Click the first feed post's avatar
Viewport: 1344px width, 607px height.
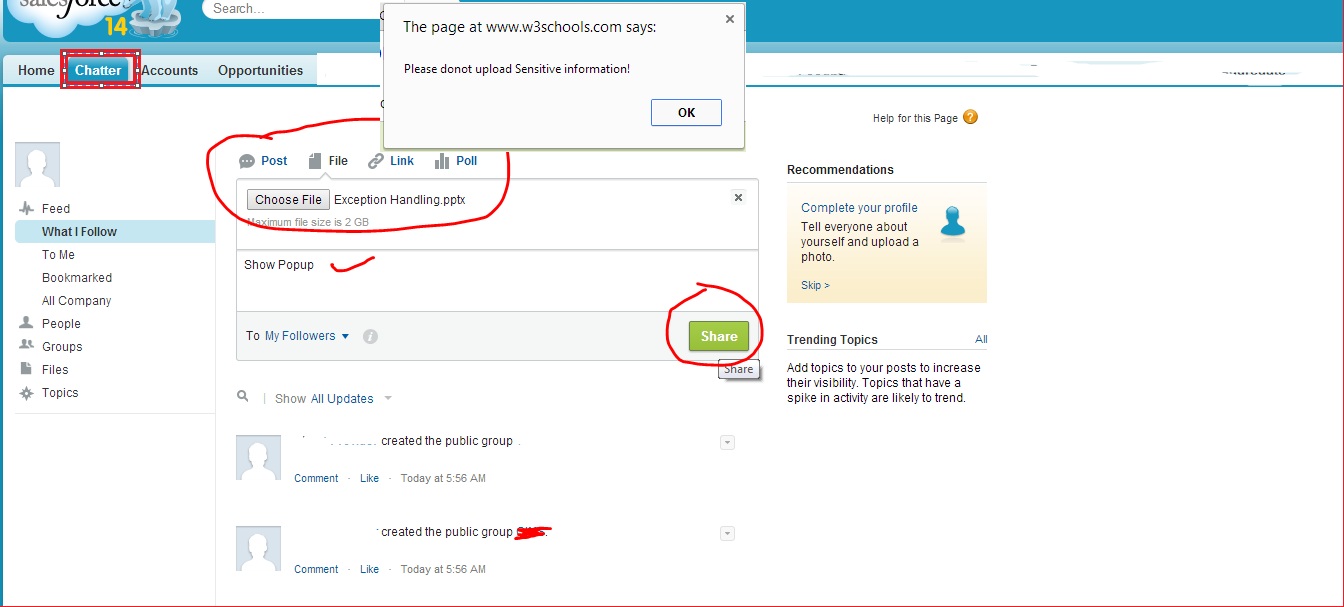[x=258, y=457]
